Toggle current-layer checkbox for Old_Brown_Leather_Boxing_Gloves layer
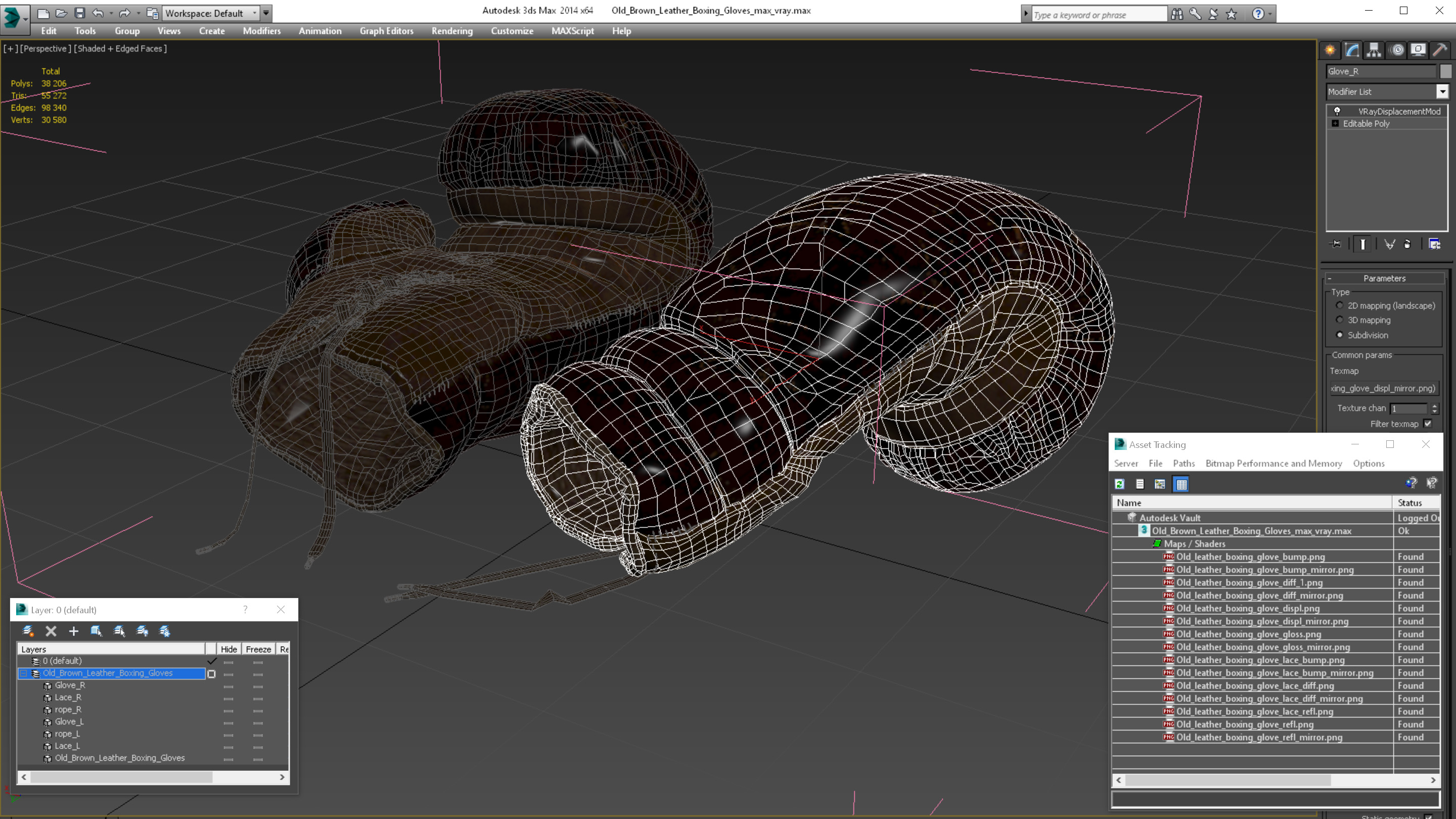Image resolution: width=1456 pixels, height=819 pixels. pyautogui.click(x=211, y=674)
